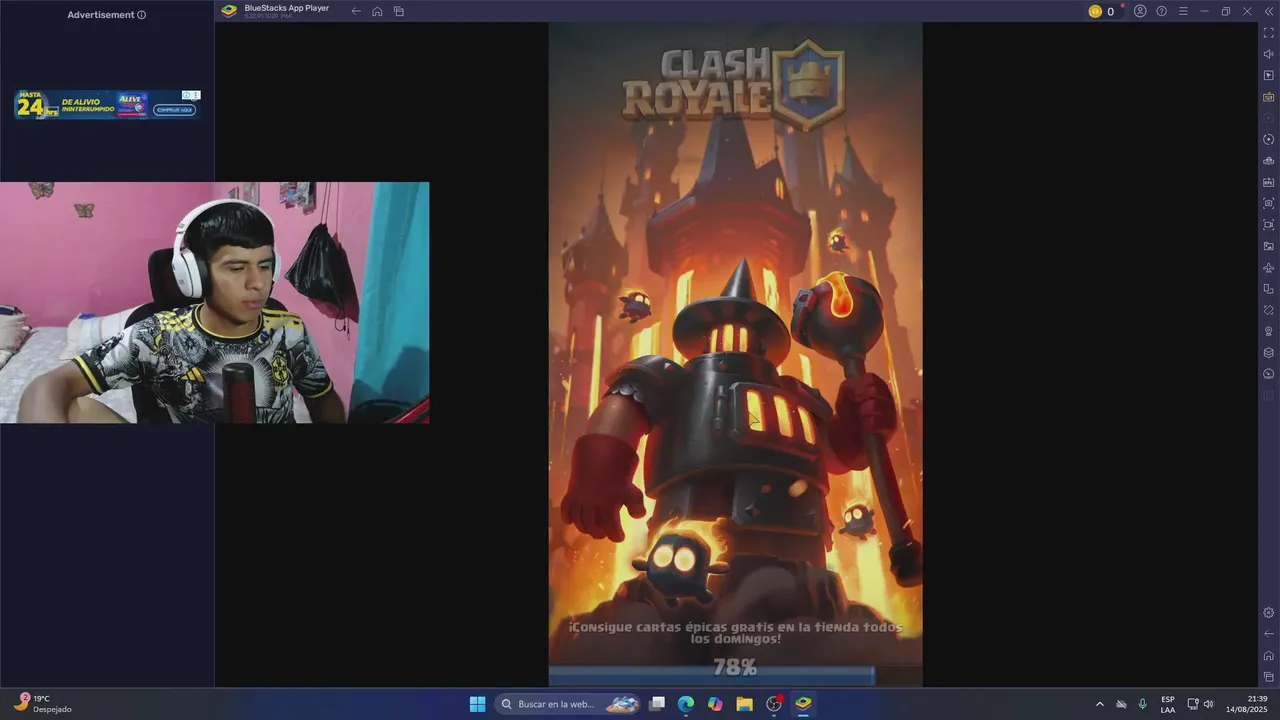
Task: Click the BlueStacks taskbar icon
Action: pos(803,704)
